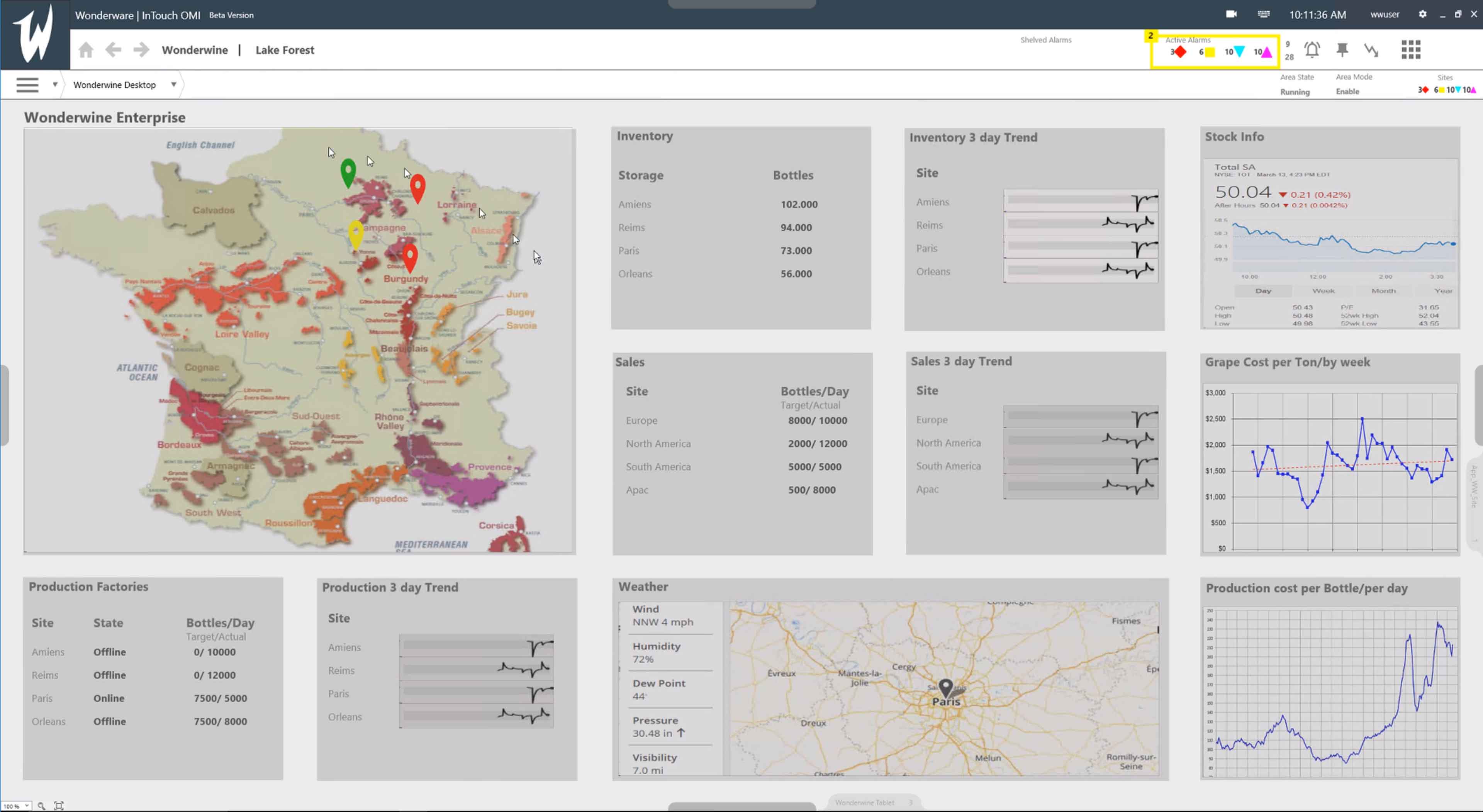1483x812 pixels.
Task: Click the fit-to-screen icon at the bottom left
Action: pos(59,806)
